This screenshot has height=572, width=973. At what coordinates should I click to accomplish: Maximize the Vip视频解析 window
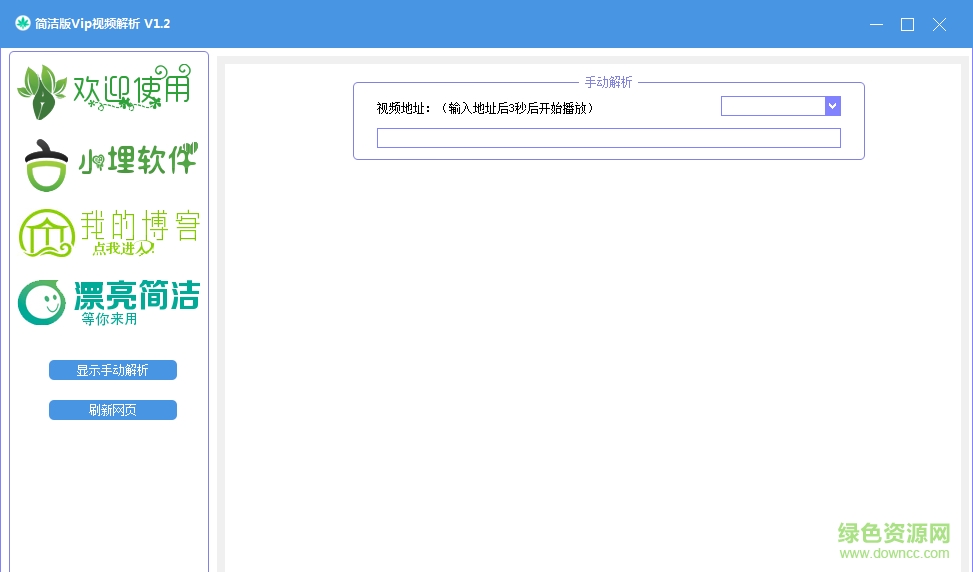[x=907, y=24]
